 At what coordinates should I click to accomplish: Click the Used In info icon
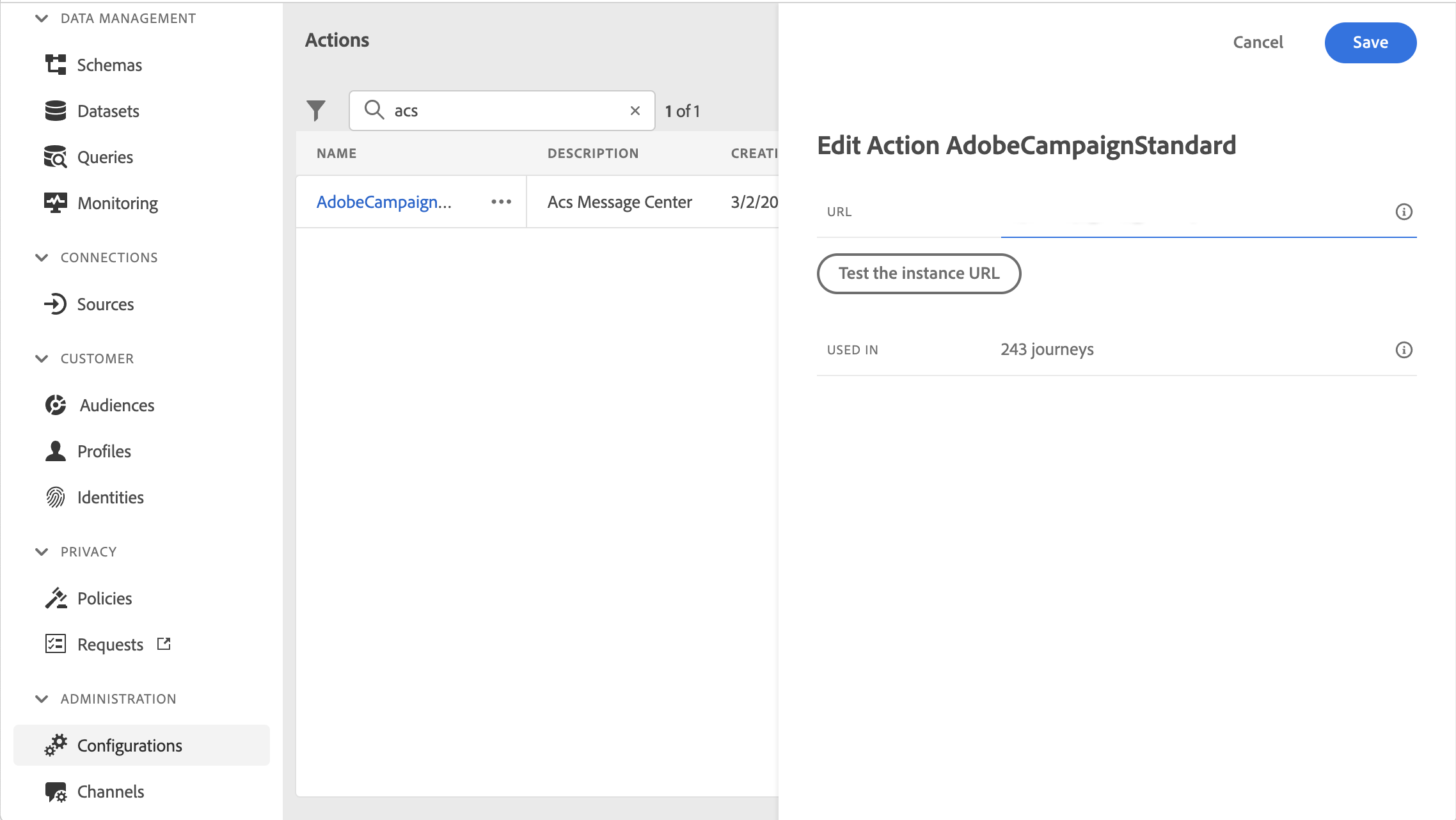coord(1404,350)
